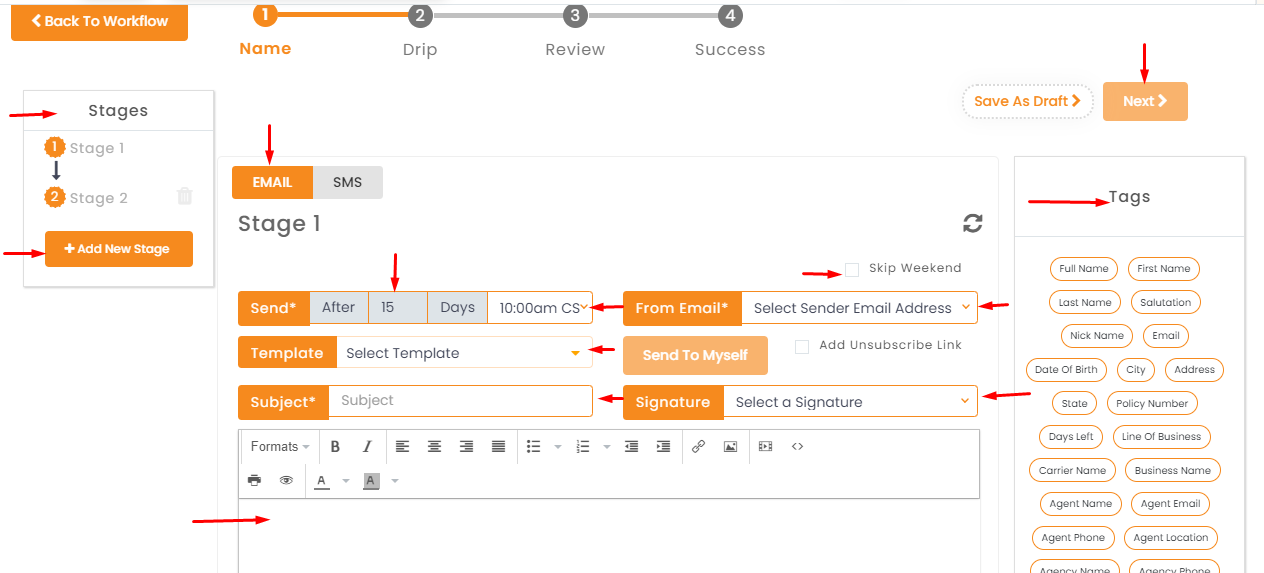Preview the email with the eye icon

pyautogui.click(x=286, y=480)
